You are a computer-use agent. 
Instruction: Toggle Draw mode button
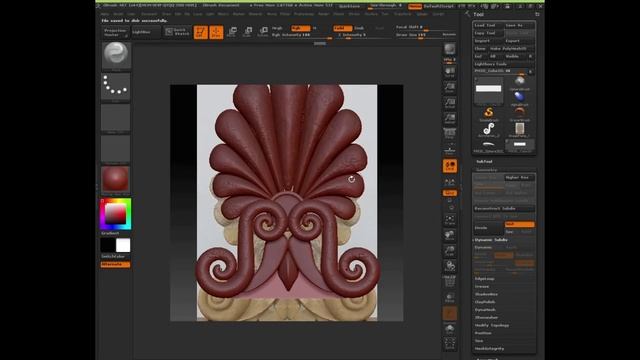point(216,32)
